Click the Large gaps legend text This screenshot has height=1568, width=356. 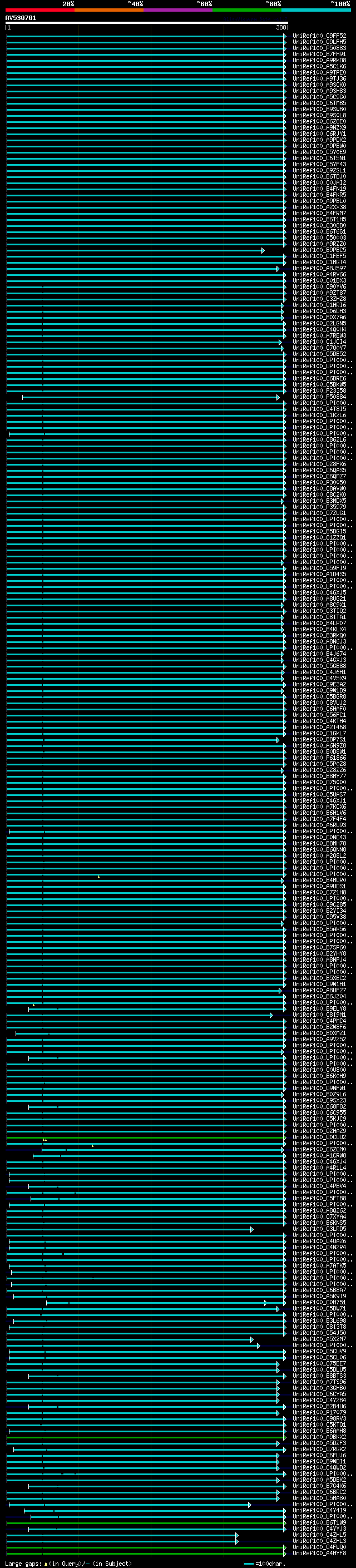pyautogui.click(x=69, y=1564)
